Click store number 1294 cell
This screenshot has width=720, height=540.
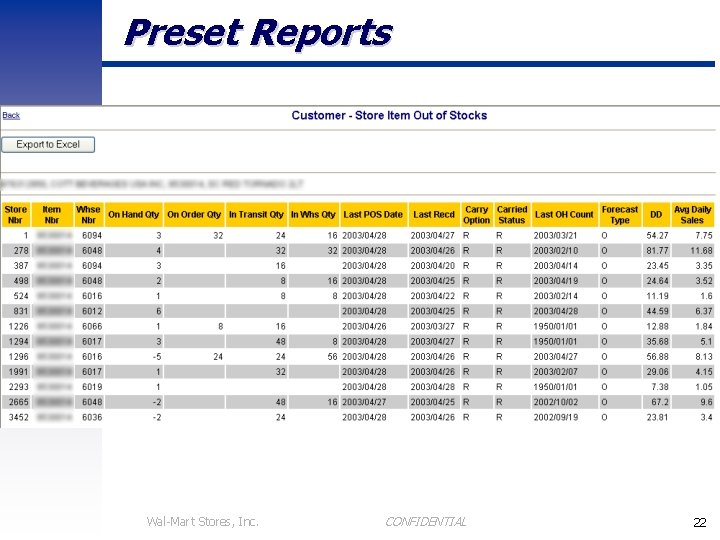coord(16,342)
